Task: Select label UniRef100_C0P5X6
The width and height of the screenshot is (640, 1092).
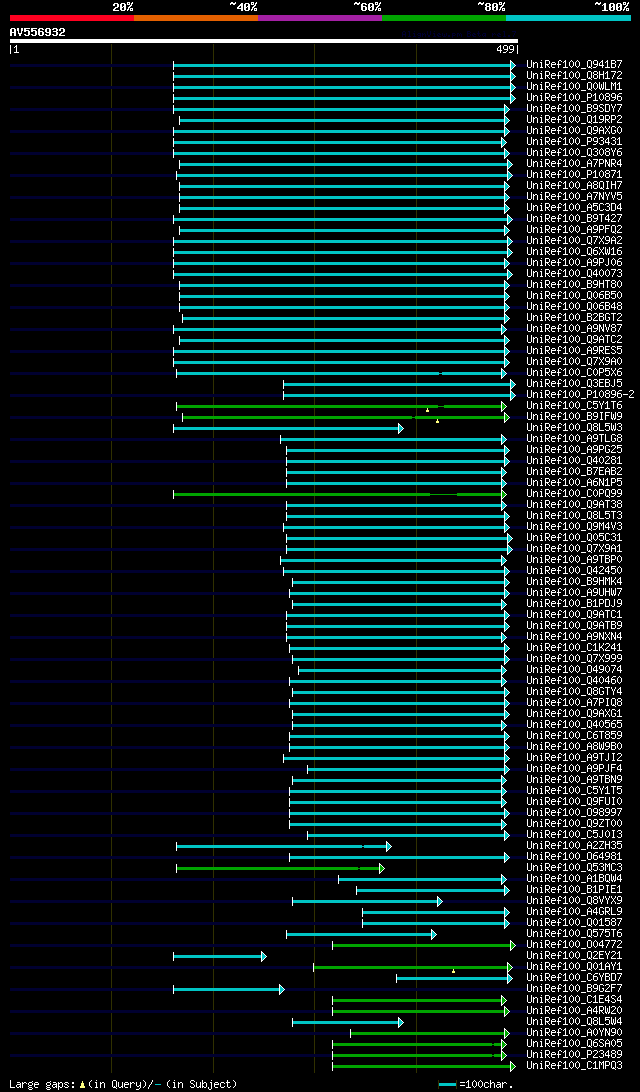Action: pyautogui.click(x=575, y=373)
